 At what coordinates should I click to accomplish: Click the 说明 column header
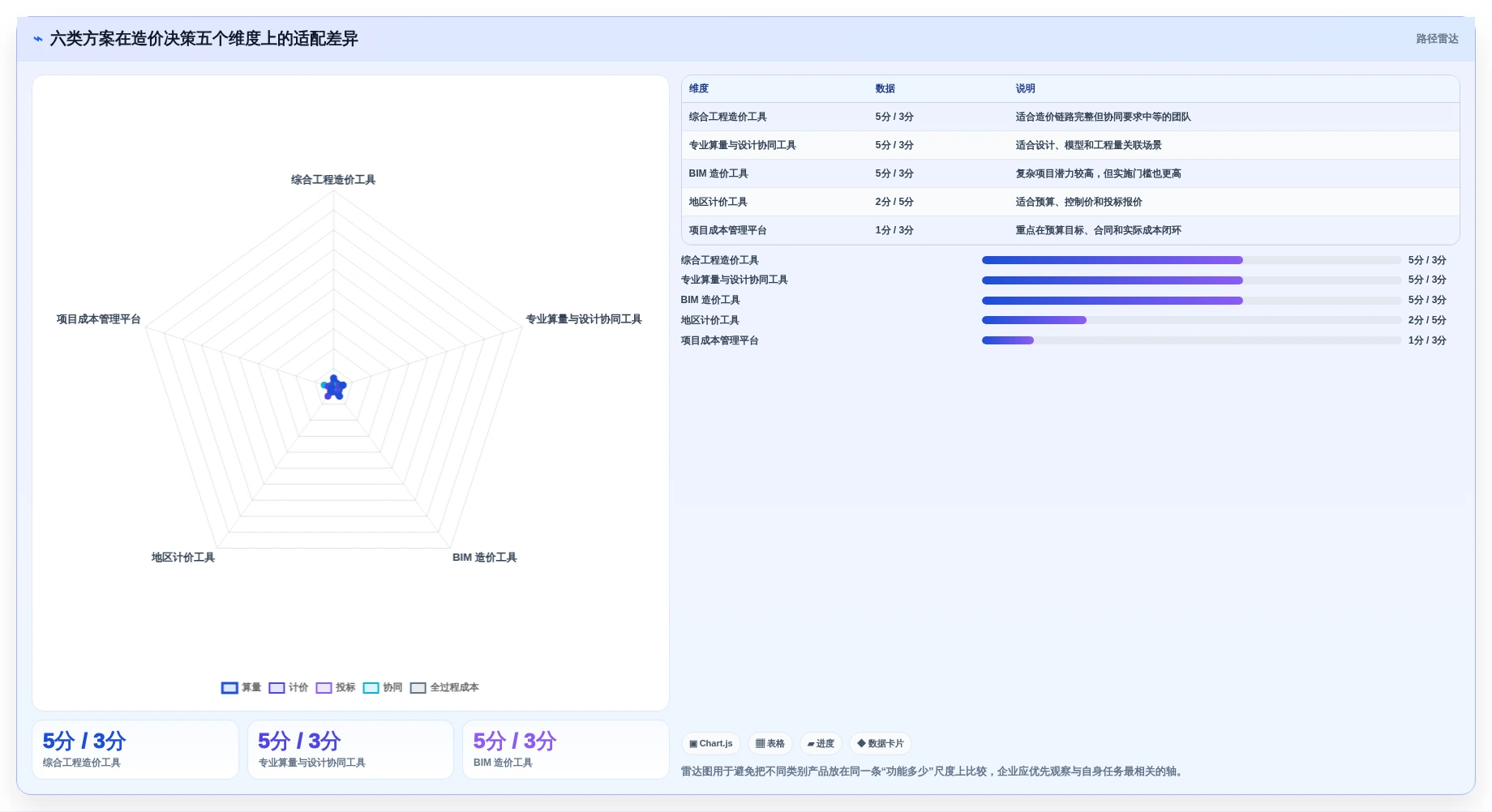(x=1025, y=88)
